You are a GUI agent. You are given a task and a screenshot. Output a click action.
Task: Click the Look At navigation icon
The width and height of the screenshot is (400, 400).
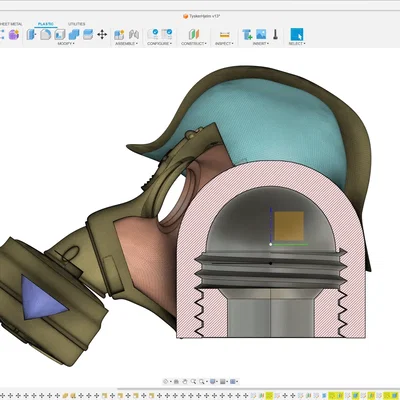[x=177, y=382]
